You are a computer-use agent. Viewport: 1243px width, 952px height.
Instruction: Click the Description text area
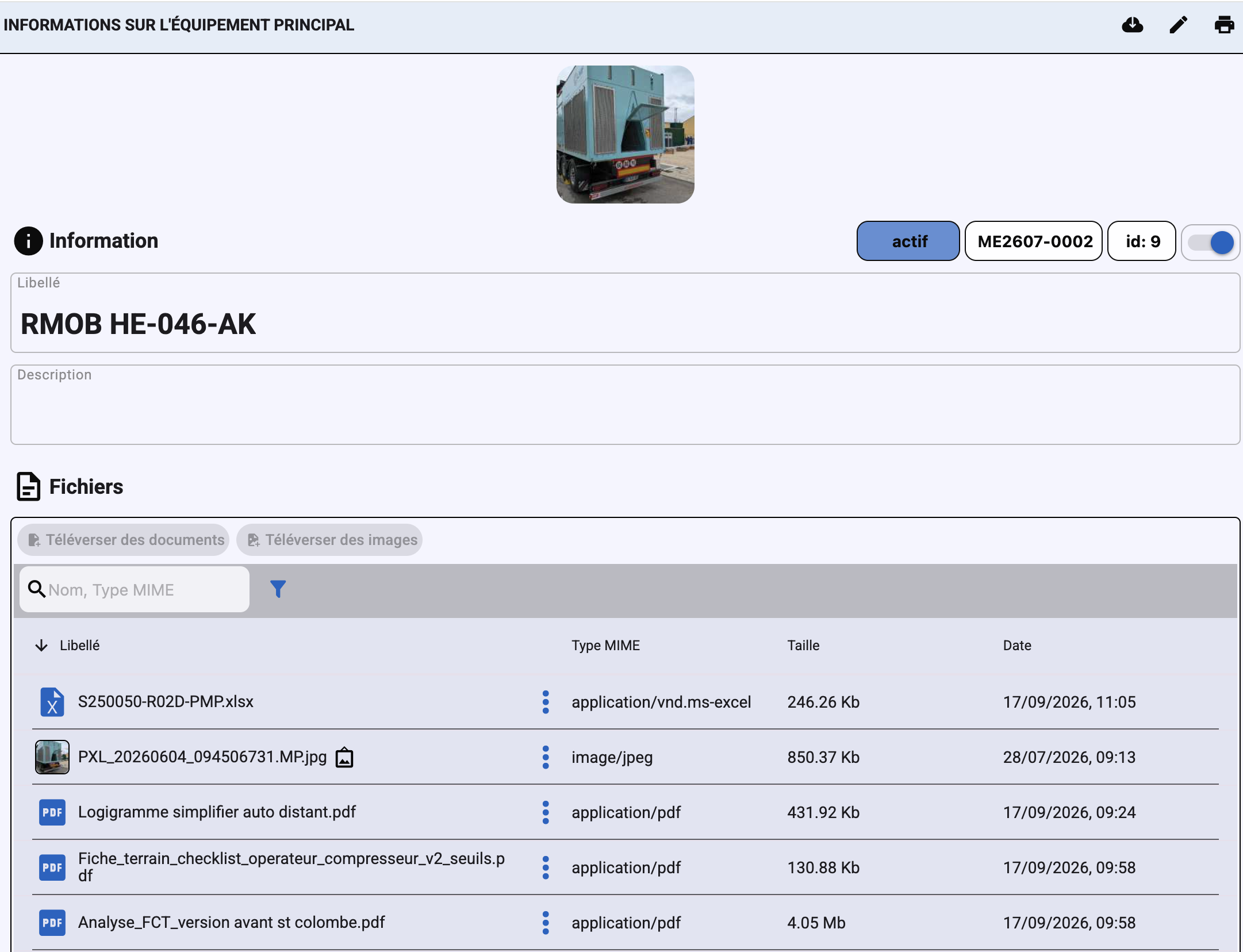pyautogui.click(x=625, y=405)
